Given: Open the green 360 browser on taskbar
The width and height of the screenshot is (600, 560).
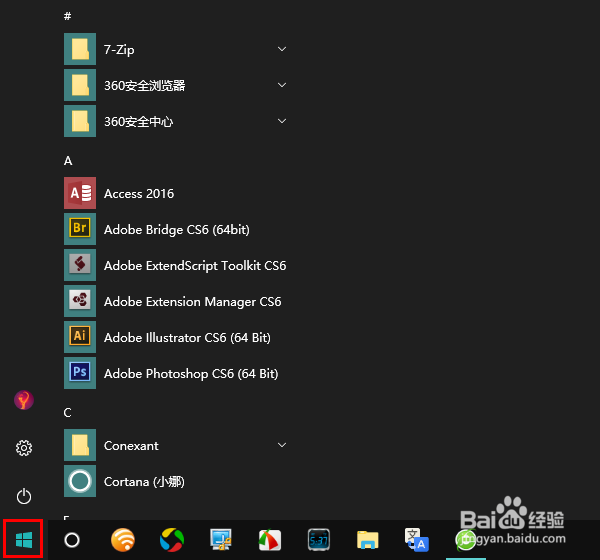Looking at the screenshot, I should (x=466, y=540).
